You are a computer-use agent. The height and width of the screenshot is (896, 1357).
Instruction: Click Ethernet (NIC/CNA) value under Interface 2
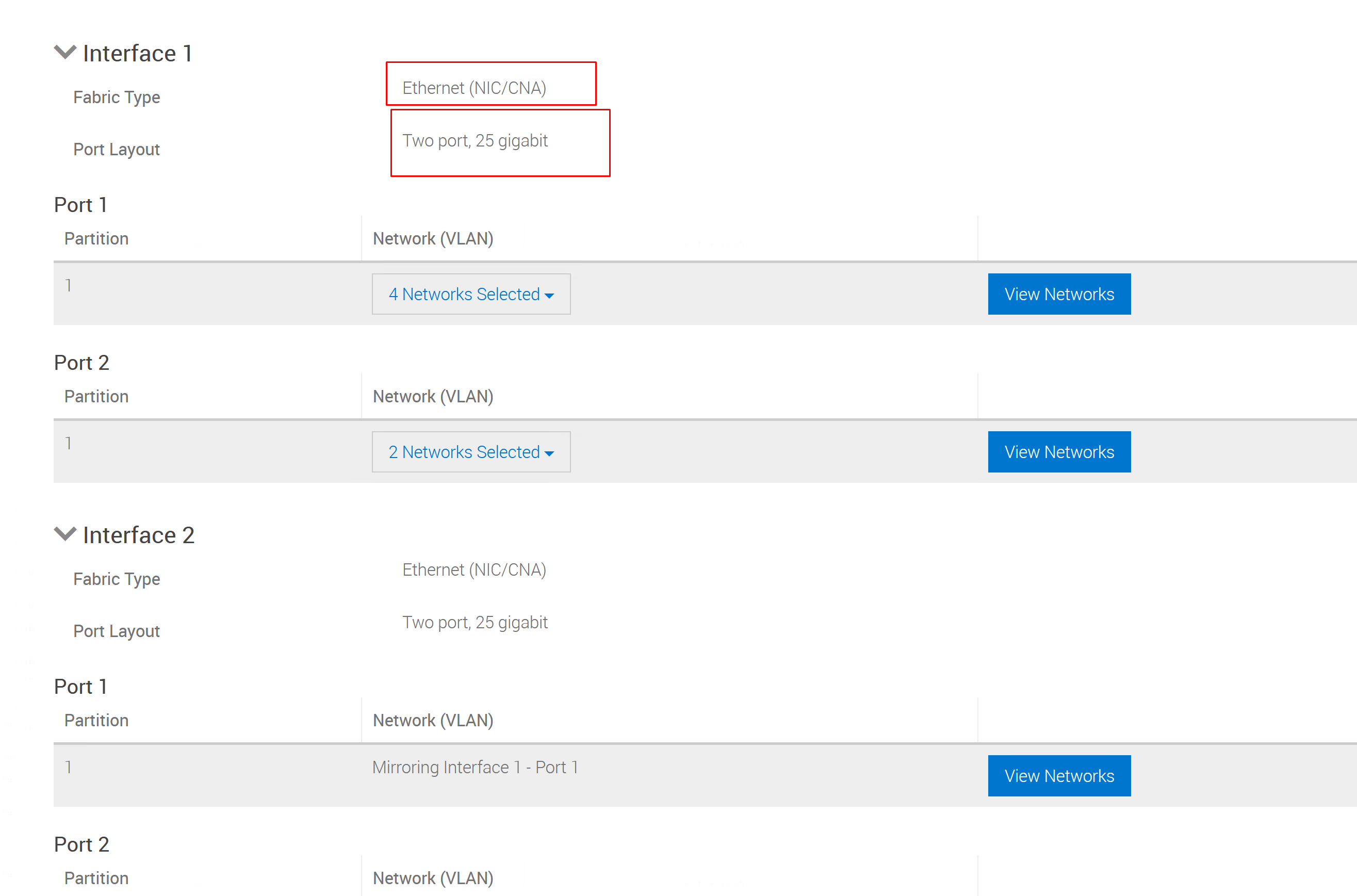click(474, 569)
